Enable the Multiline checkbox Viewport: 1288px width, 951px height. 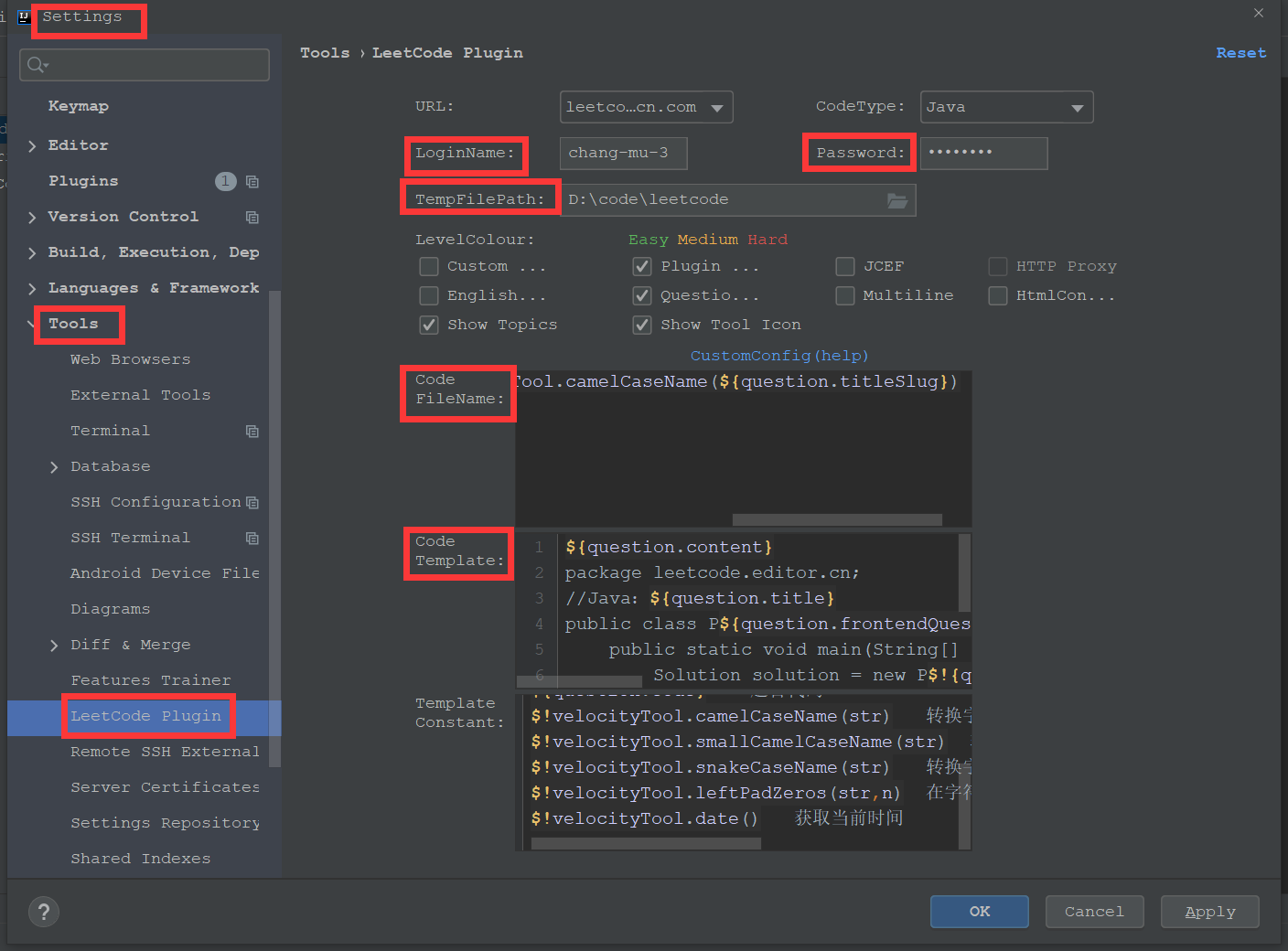845,295
